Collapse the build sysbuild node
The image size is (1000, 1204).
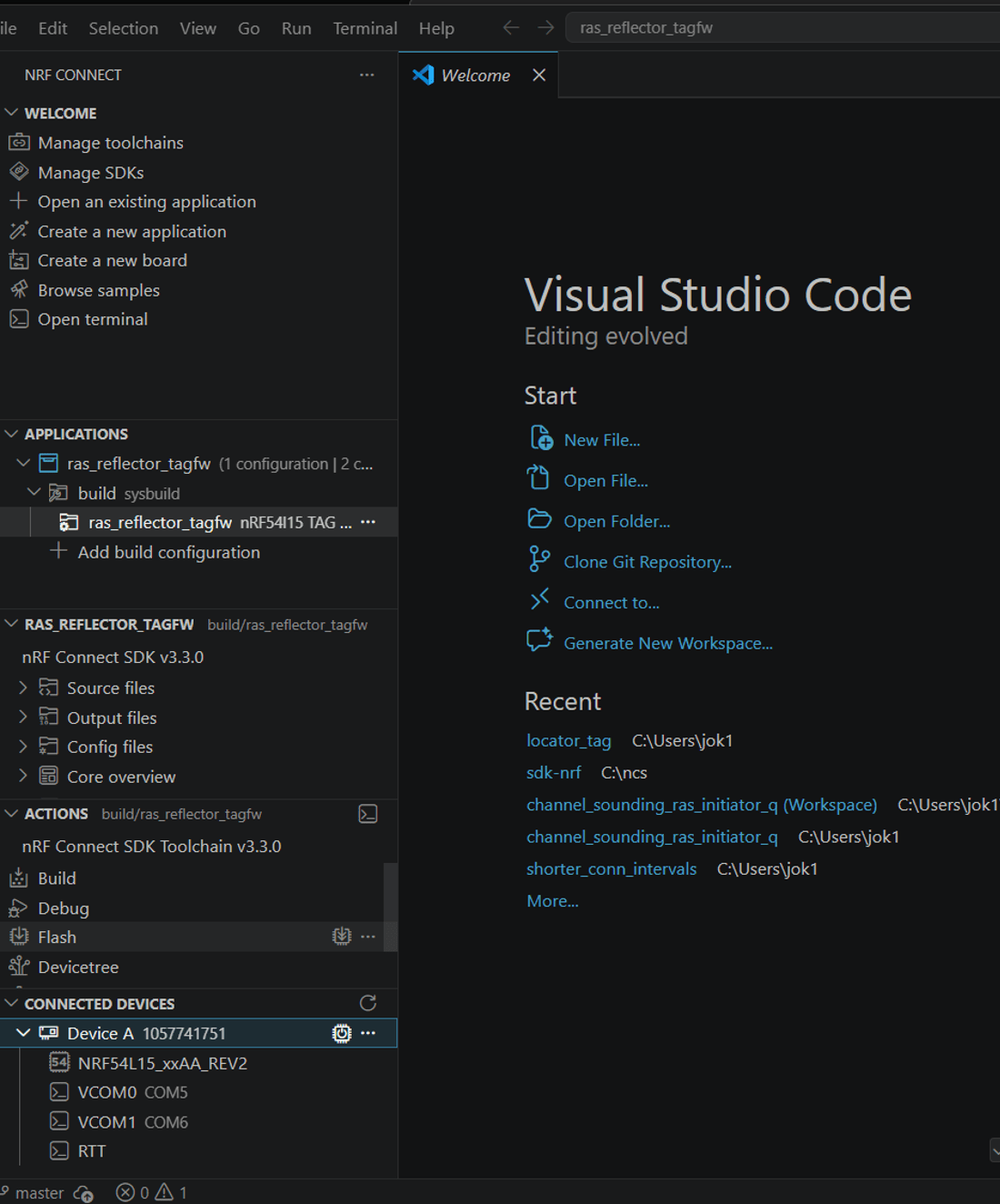(34, 493)
